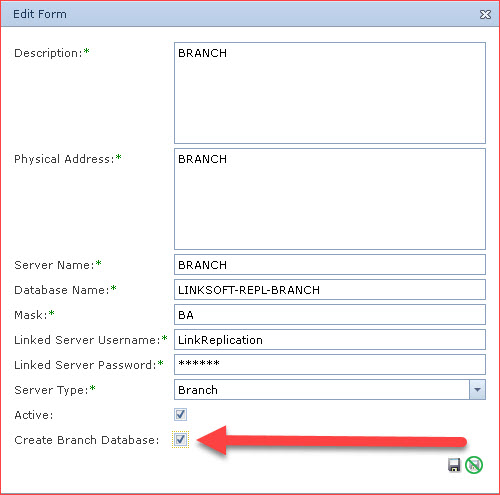Click the Server Type field showing Branch
The width and height of the screenshot is (500, 495).
(x=322, y=390)
